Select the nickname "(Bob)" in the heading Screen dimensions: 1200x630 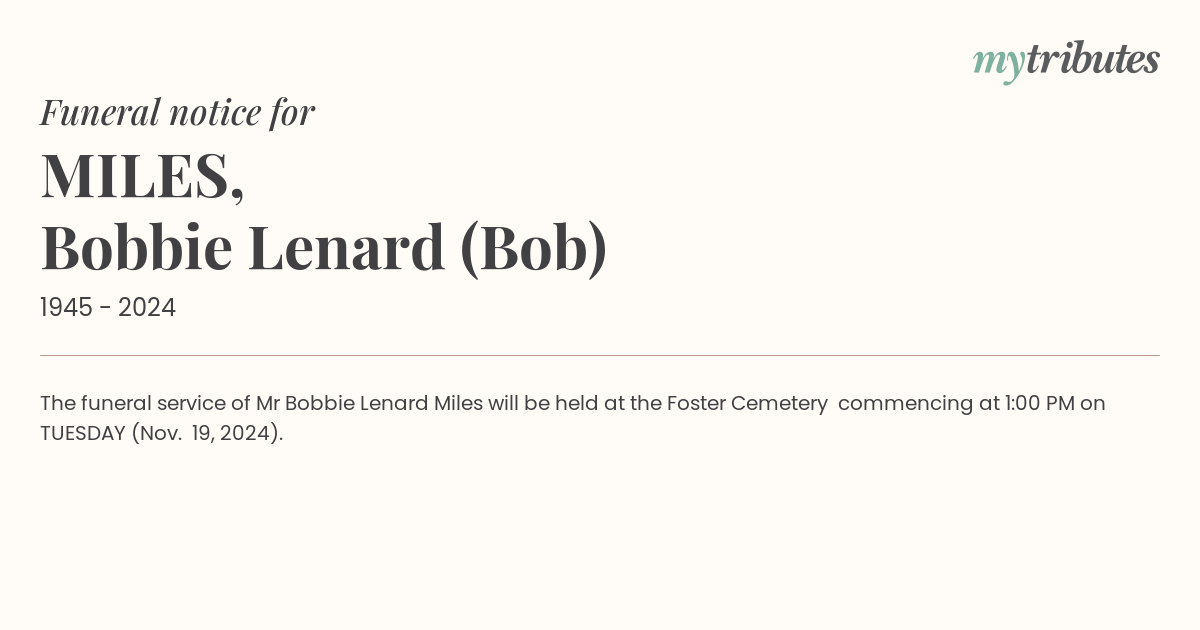[x=533, y=249]
